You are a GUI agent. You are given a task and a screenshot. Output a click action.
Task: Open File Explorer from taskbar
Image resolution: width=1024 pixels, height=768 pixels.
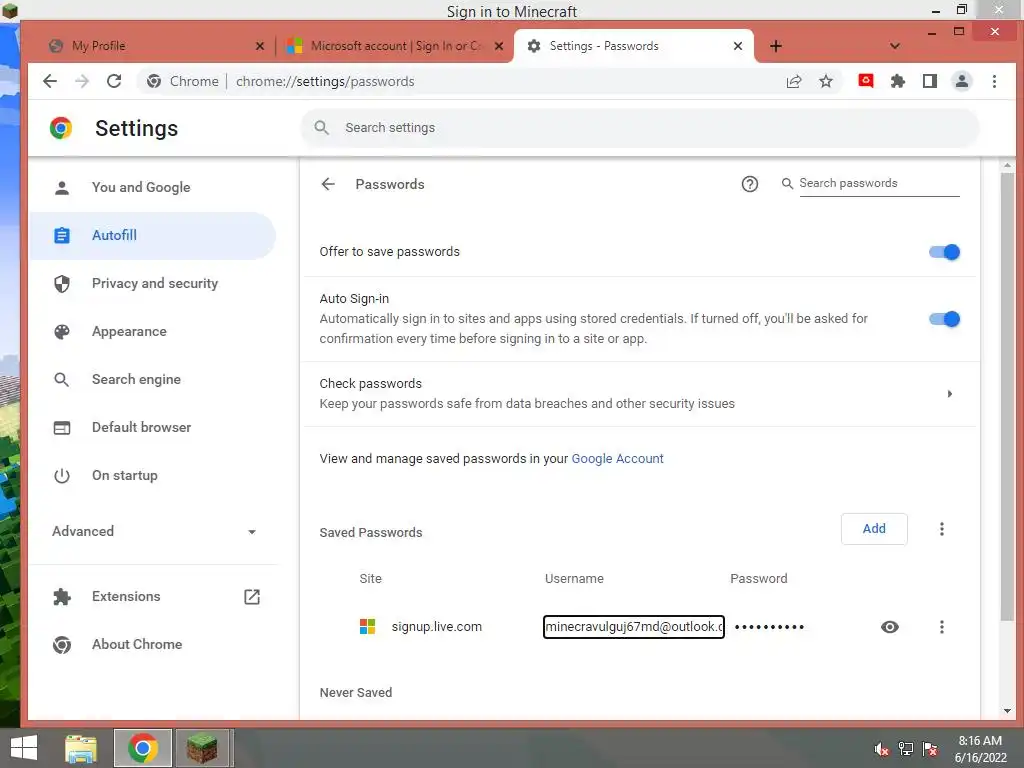(81, 748)
